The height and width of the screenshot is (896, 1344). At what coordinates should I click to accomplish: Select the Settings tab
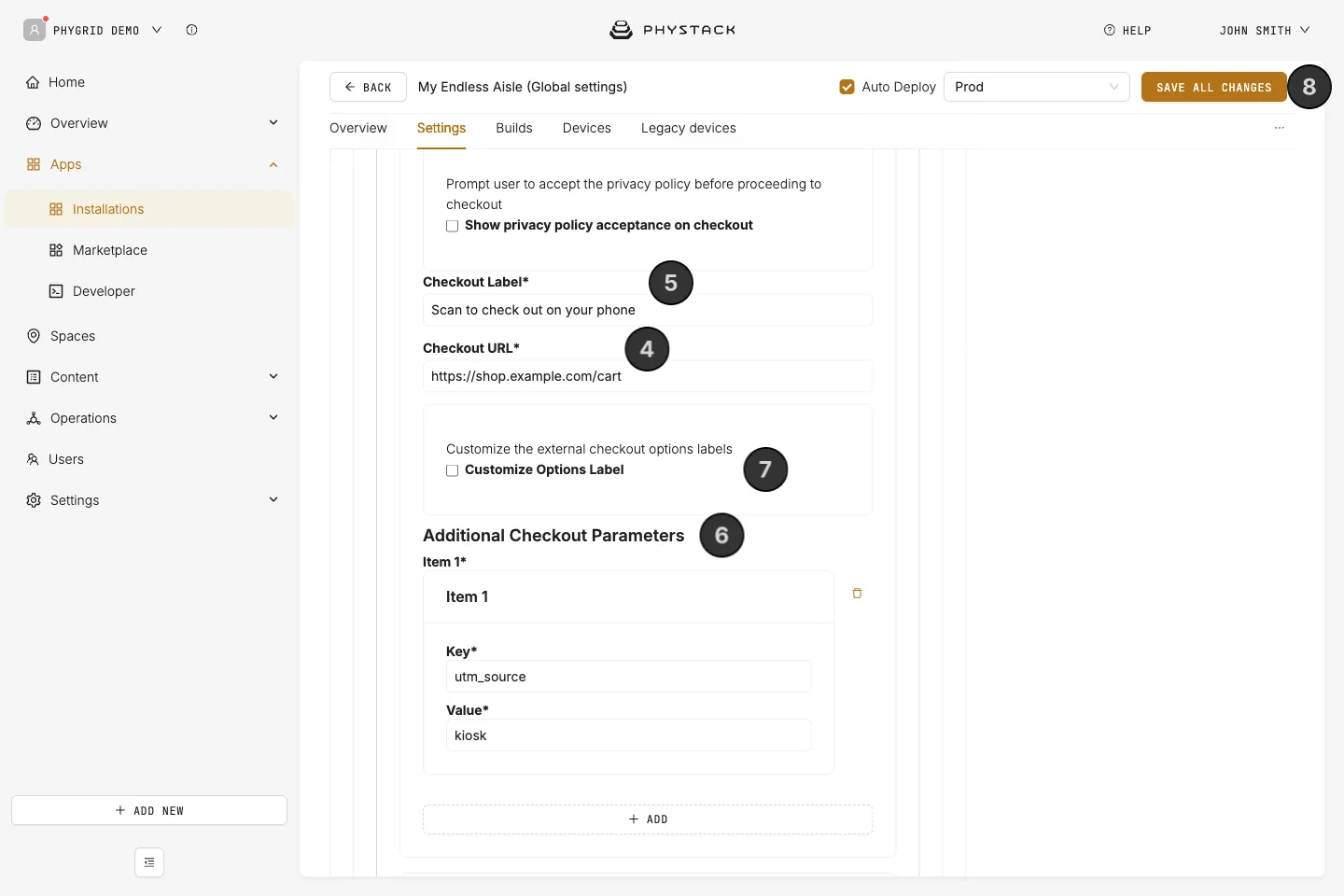pos(441,128)
